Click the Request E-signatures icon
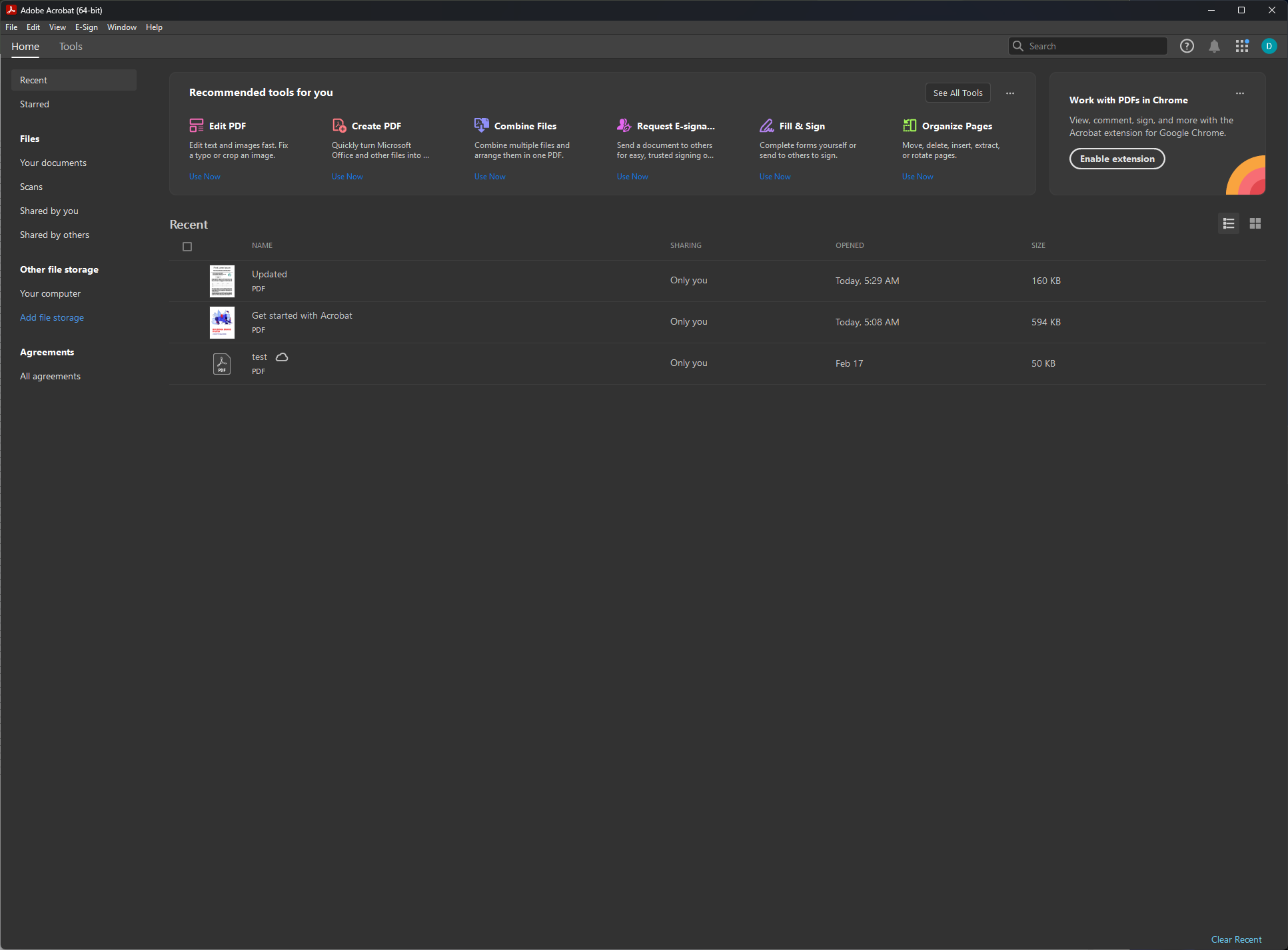The width and height of the screenshot is (1288, 950). click(x=624, y=125)
